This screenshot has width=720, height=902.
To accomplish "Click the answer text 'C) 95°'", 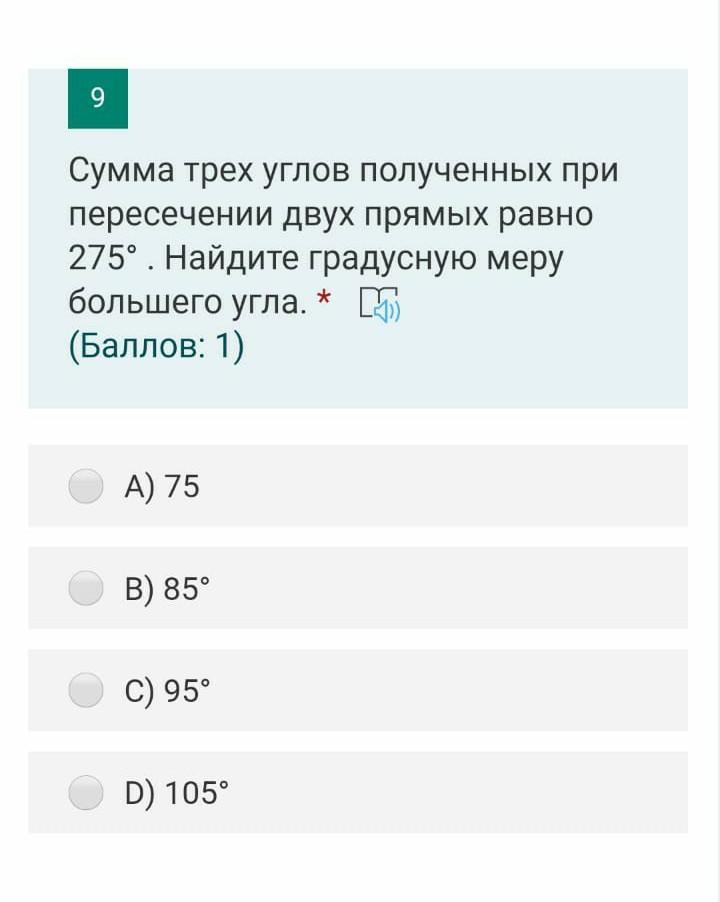I will [167, 691].
